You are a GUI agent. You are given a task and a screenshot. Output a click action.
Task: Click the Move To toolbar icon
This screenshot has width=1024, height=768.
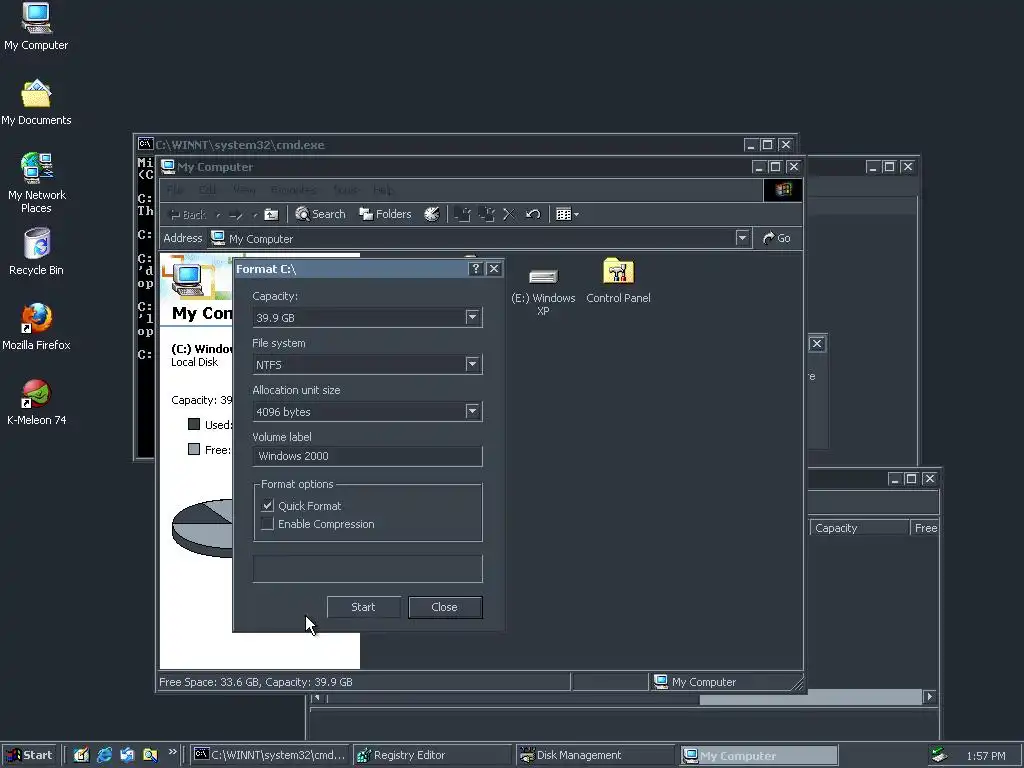coord(462,214)
